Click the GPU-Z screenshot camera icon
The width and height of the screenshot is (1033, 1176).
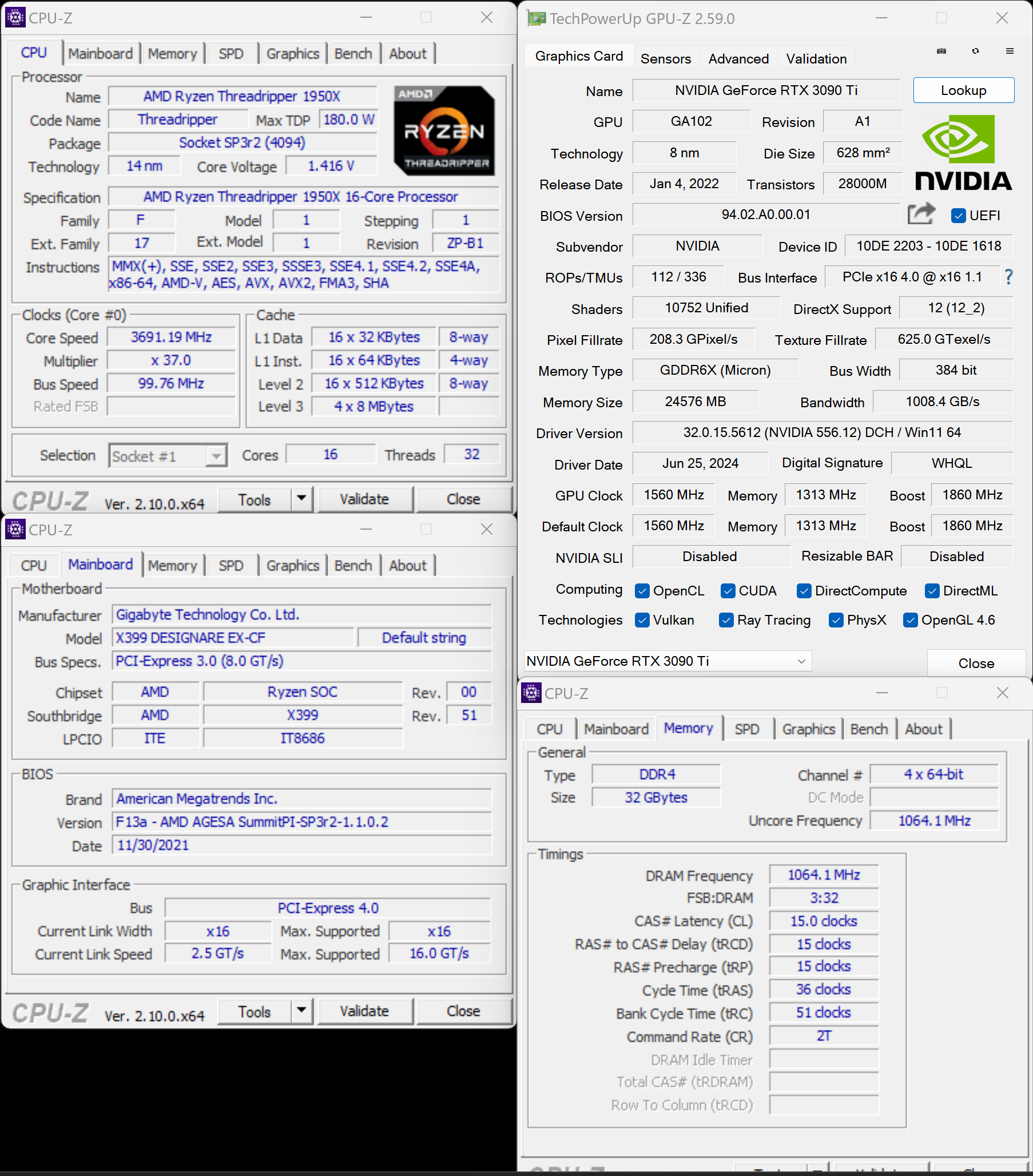point(941,51)
